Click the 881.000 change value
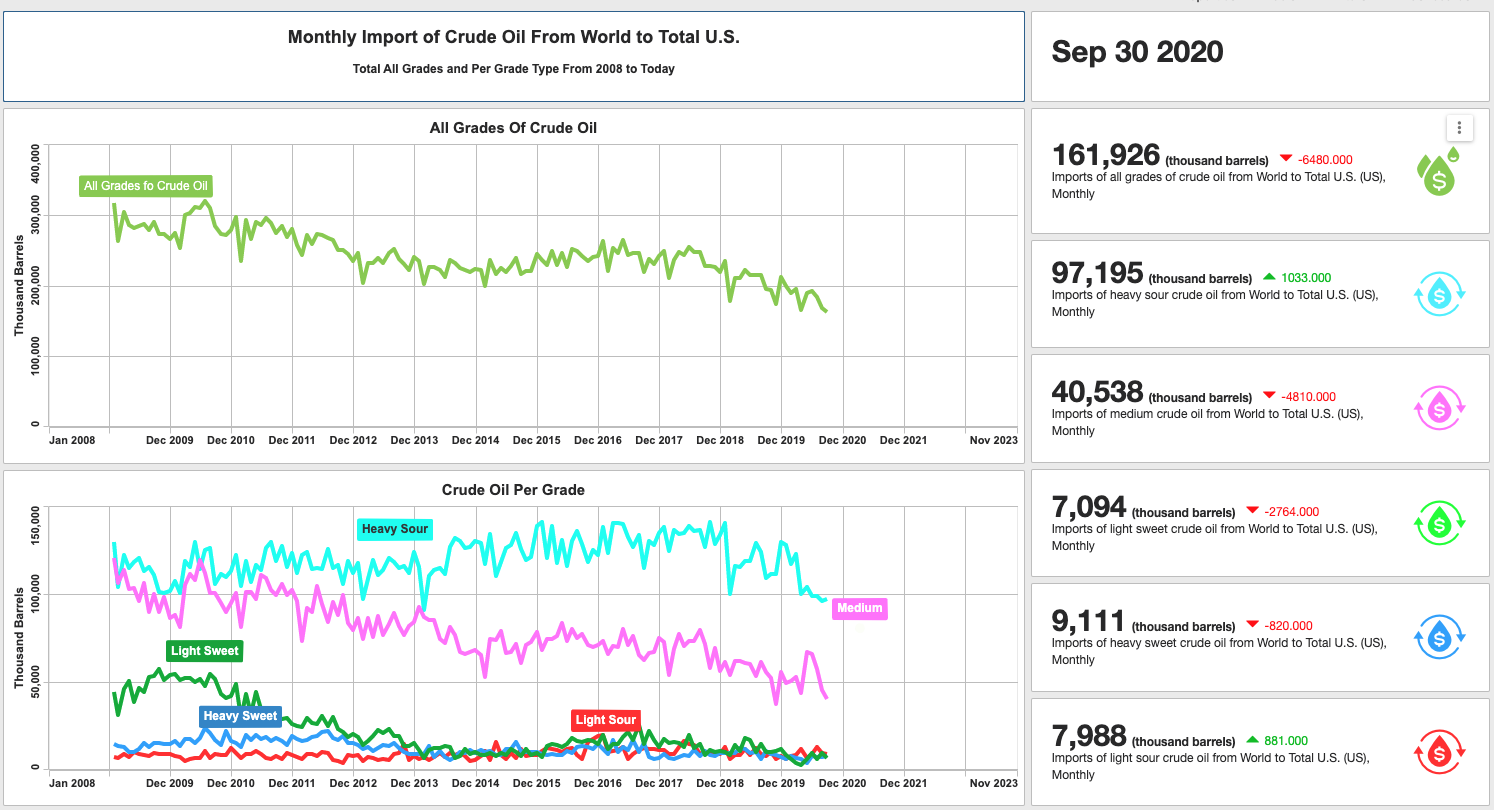1494x810 pixels. (x=1287, y=740)
